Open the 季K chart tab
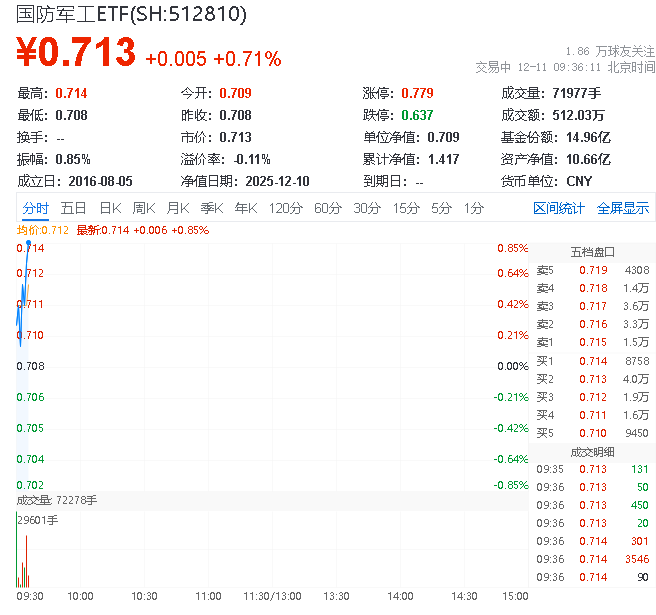 click(211, 208)
